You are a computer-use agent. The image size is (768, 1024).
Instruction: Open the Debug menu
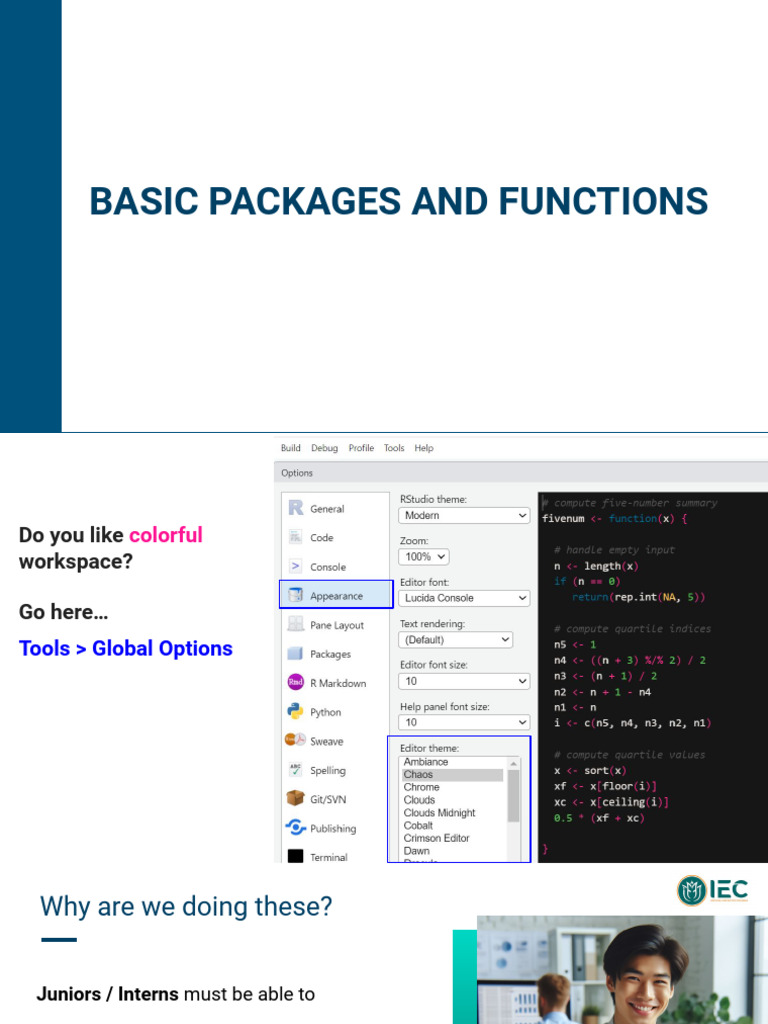click(325, 448)
